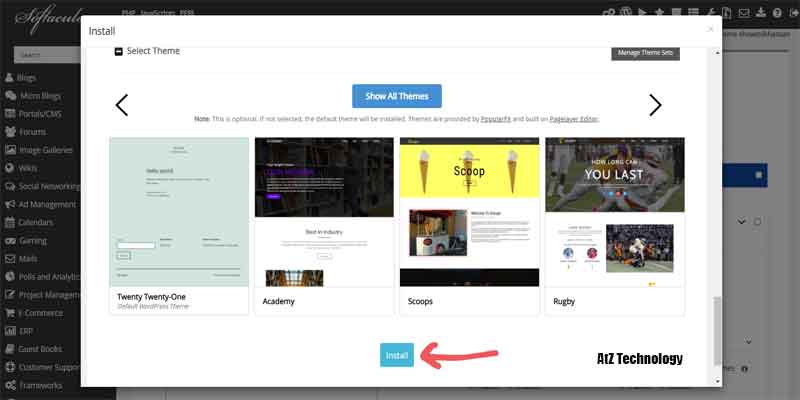Click the WordPress logo icon in top toolbar
The height and width of the screenshot is (400, 800).
[626, 12]
